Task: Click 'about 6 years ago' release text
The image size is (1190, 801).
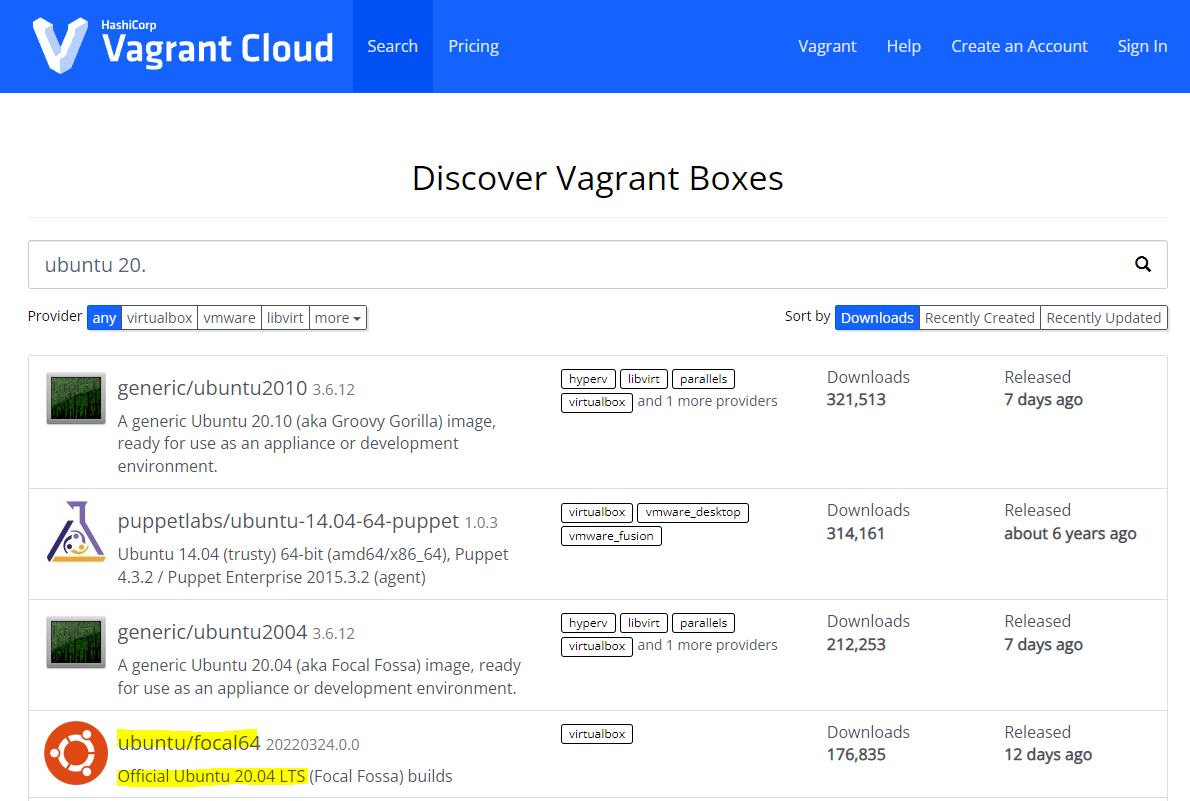Action: 1070,534
